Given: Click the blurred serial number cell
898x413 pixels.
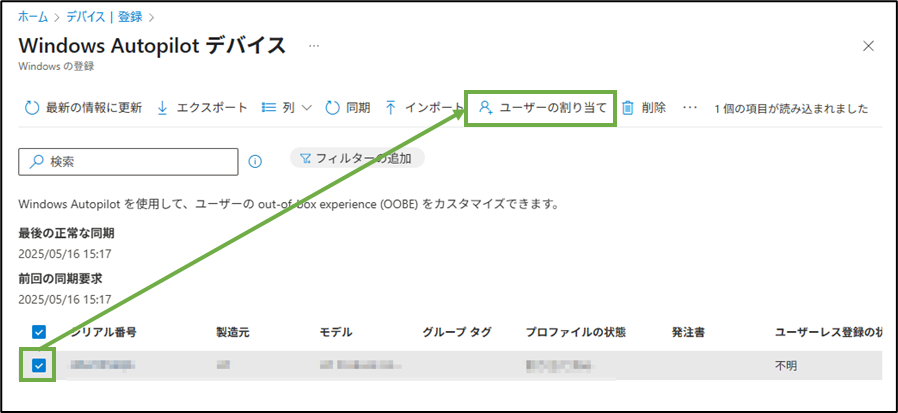Looking at the screenshot, I should [x=101, y=365].
